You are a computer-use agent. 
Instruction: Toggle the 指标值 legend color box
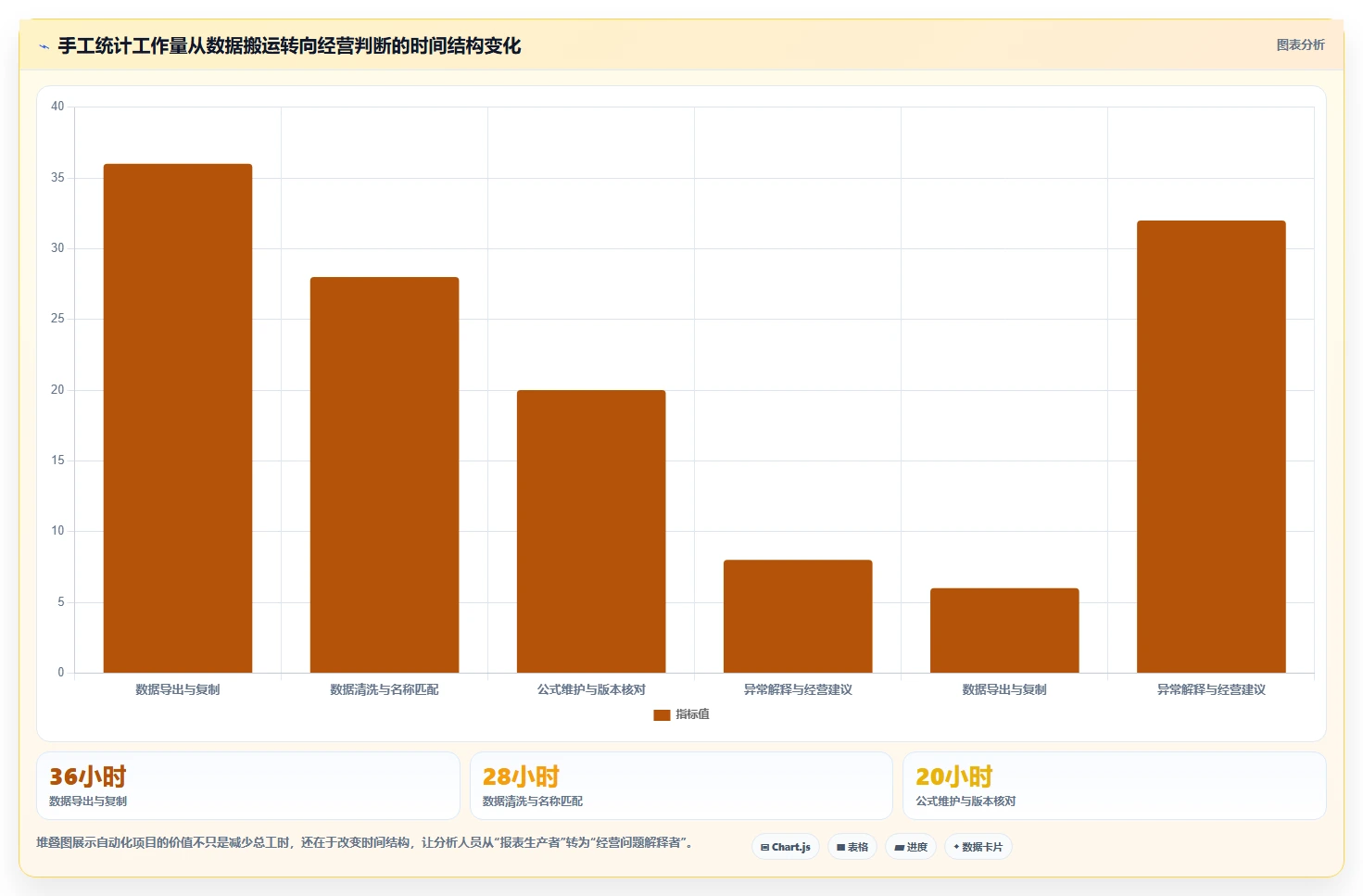point(662,714)
